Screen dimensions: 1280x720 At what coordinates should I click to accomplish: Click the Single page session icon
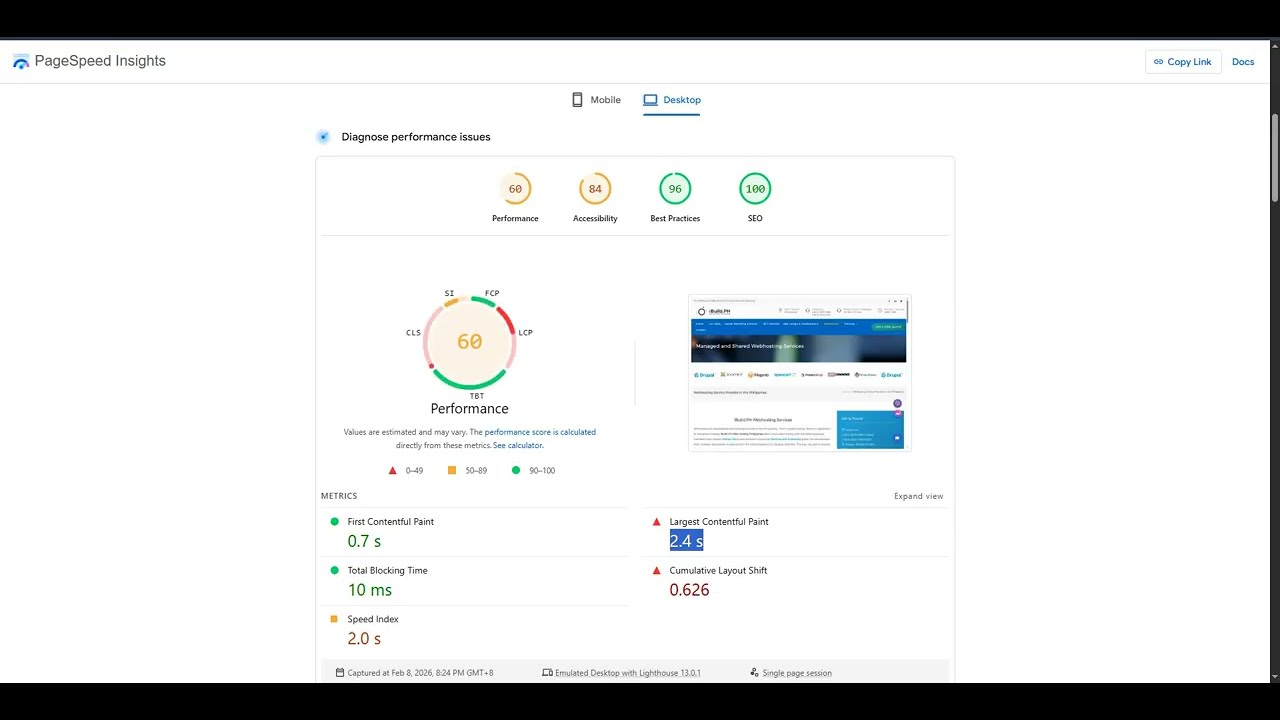(x=754, y=673)
